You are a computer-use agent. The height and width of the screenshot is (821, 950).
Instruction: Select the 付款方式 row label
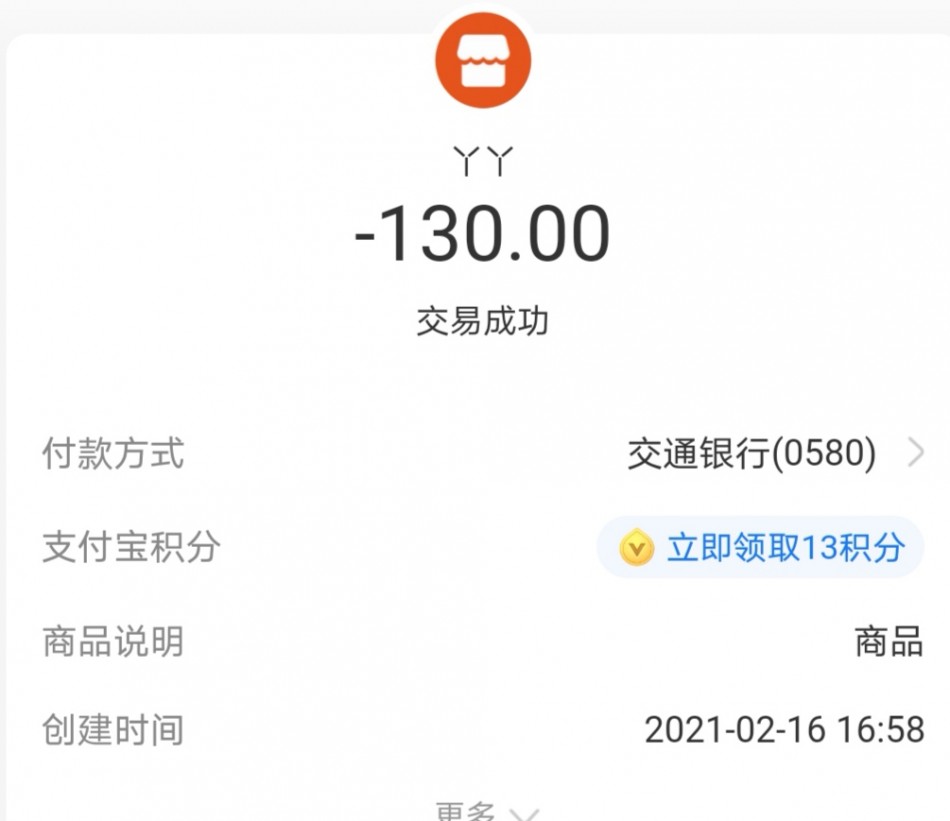coord(113,455)
